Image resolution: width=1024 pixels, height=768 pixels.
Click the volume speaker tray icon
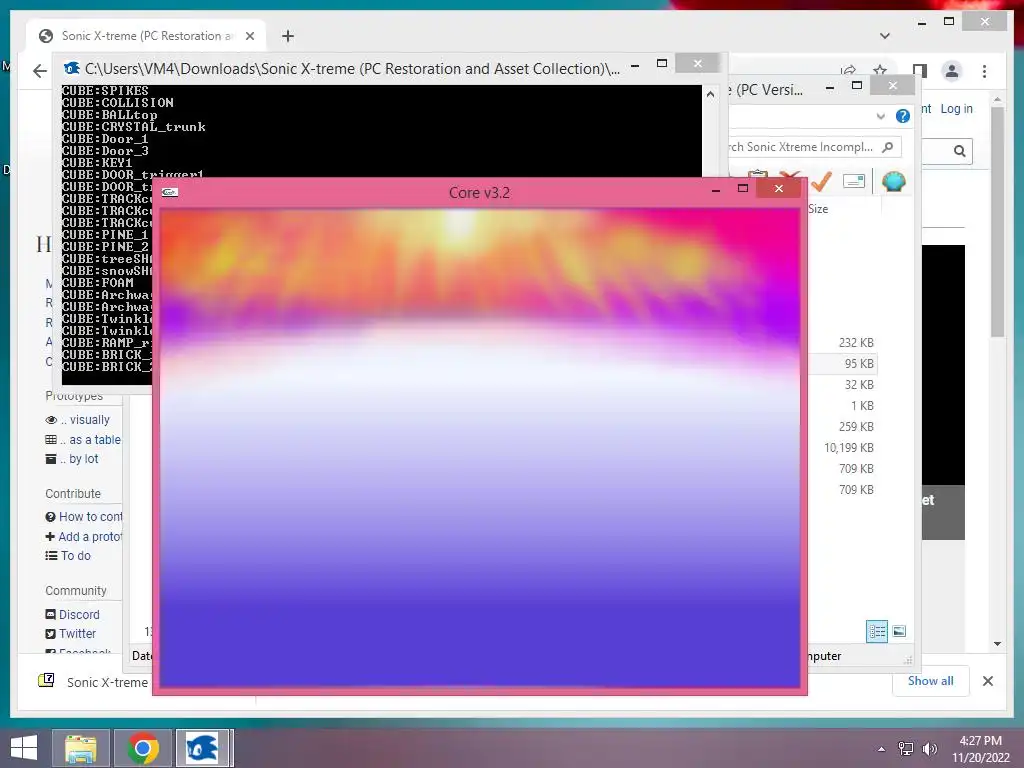(929, 749)
